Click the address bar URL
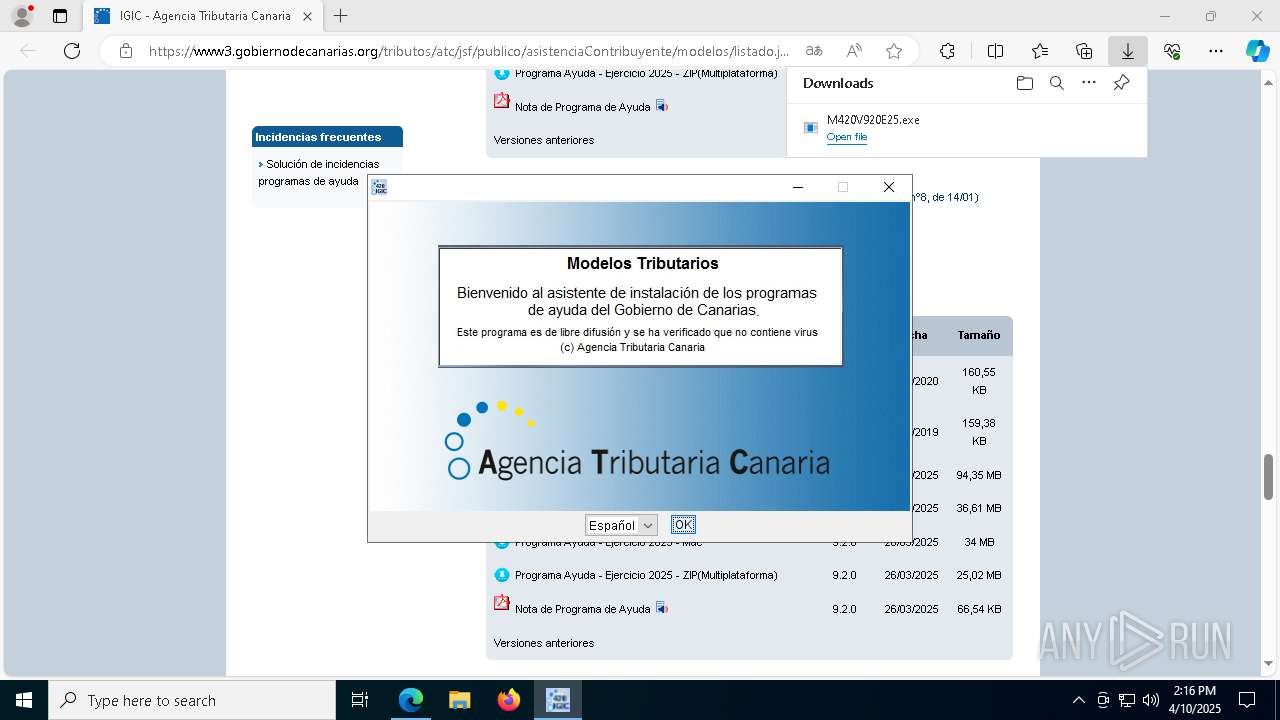The image size is (1280, 720). coord(469,51)
